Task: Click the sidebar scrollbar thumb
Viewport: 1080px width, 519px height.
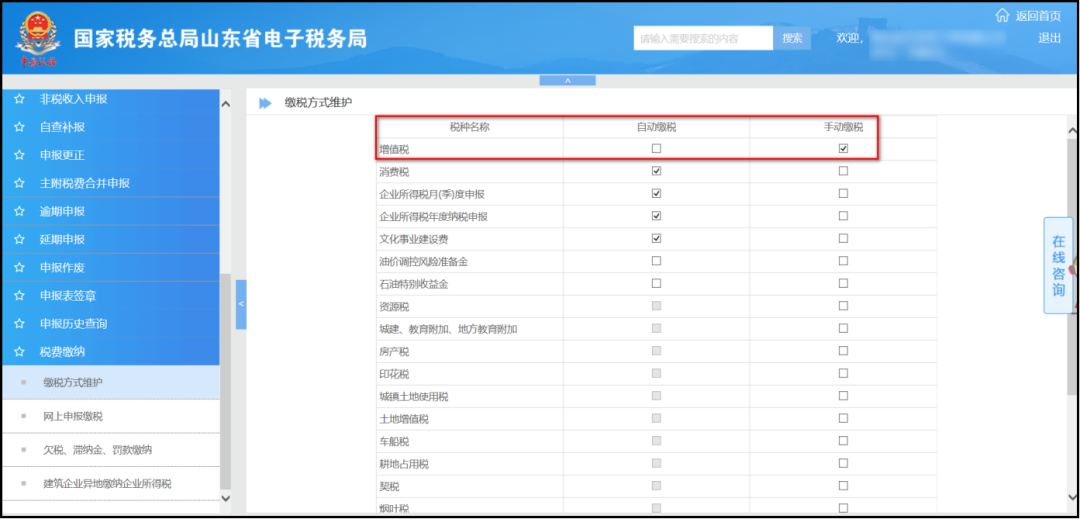Action: tap(225, 381)
